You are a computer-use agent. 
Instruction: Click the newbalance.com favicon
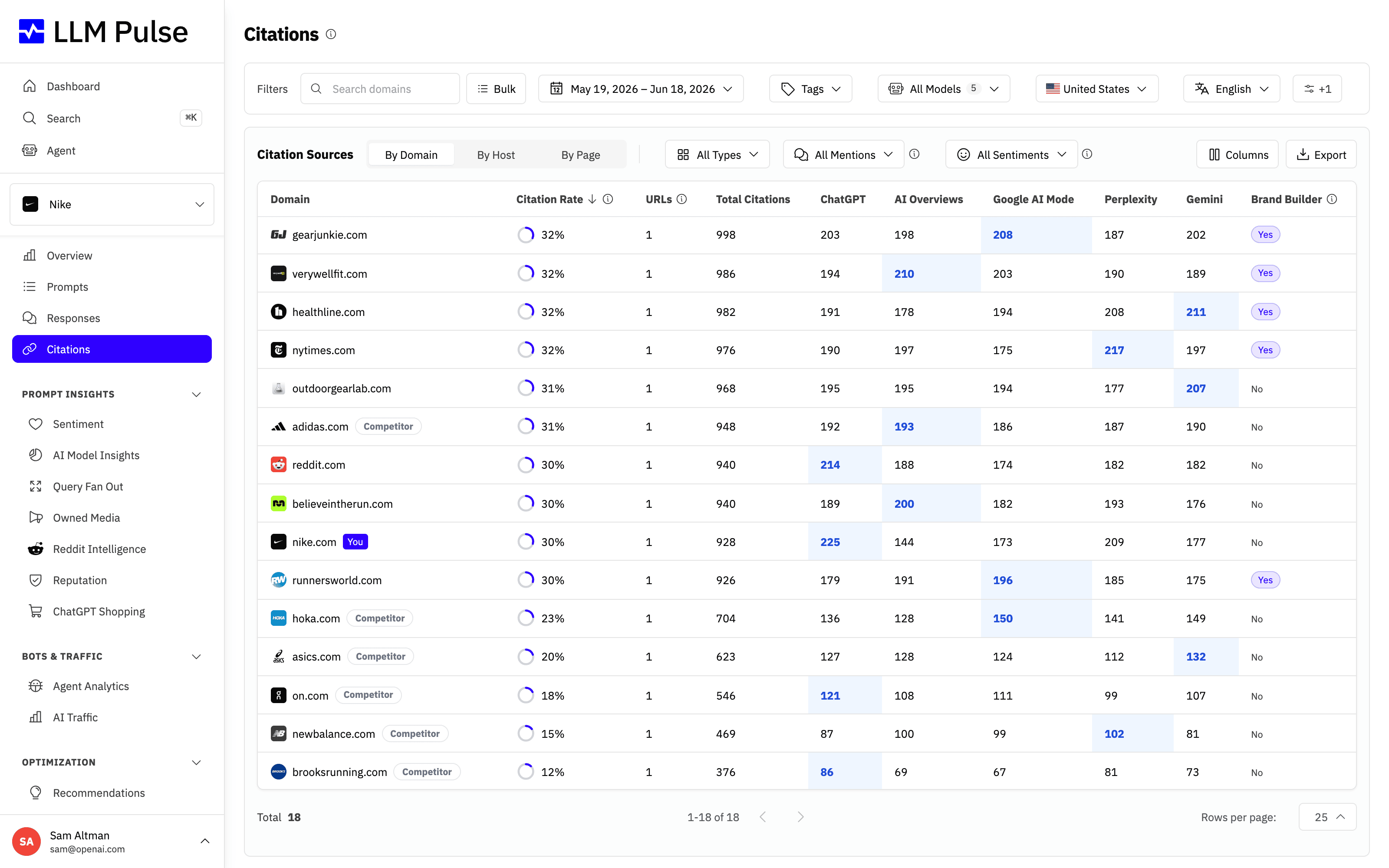278,733
